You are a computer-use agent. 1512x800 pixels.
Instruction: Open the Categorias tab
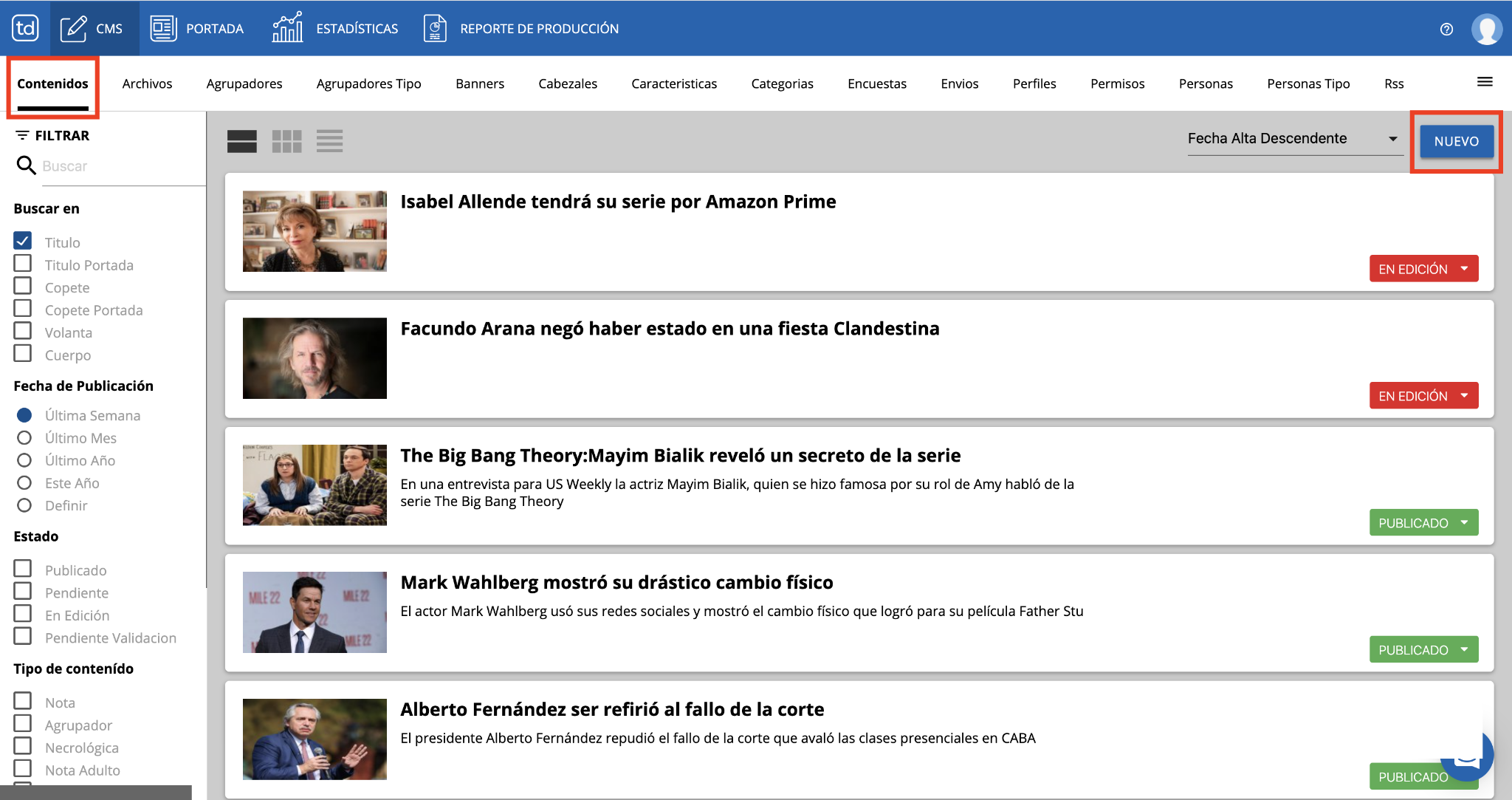[x=782, y=83]
